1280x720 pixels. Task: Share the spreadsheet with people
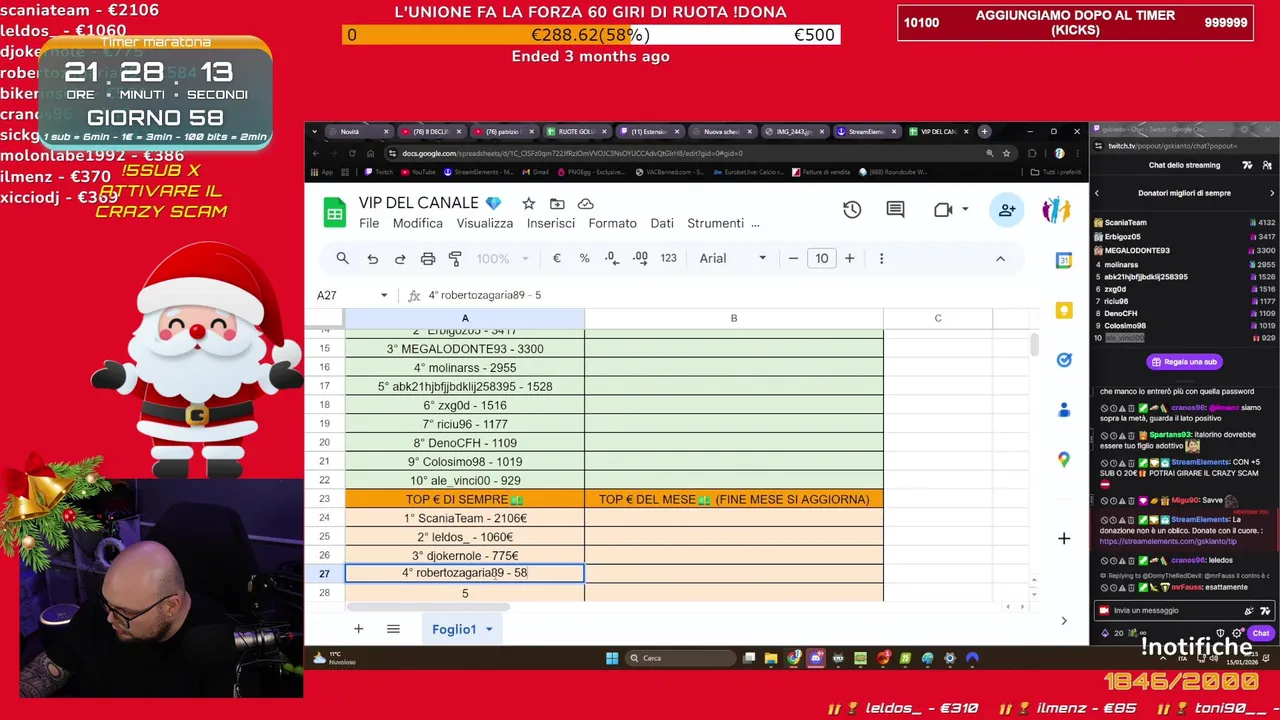pos(1007,210)
